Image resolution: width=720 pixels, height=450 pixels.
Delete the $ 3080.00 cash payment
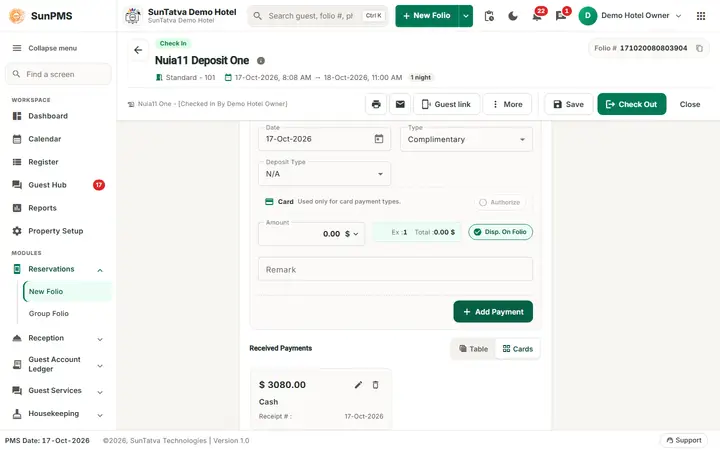click(x=375, y=385)
